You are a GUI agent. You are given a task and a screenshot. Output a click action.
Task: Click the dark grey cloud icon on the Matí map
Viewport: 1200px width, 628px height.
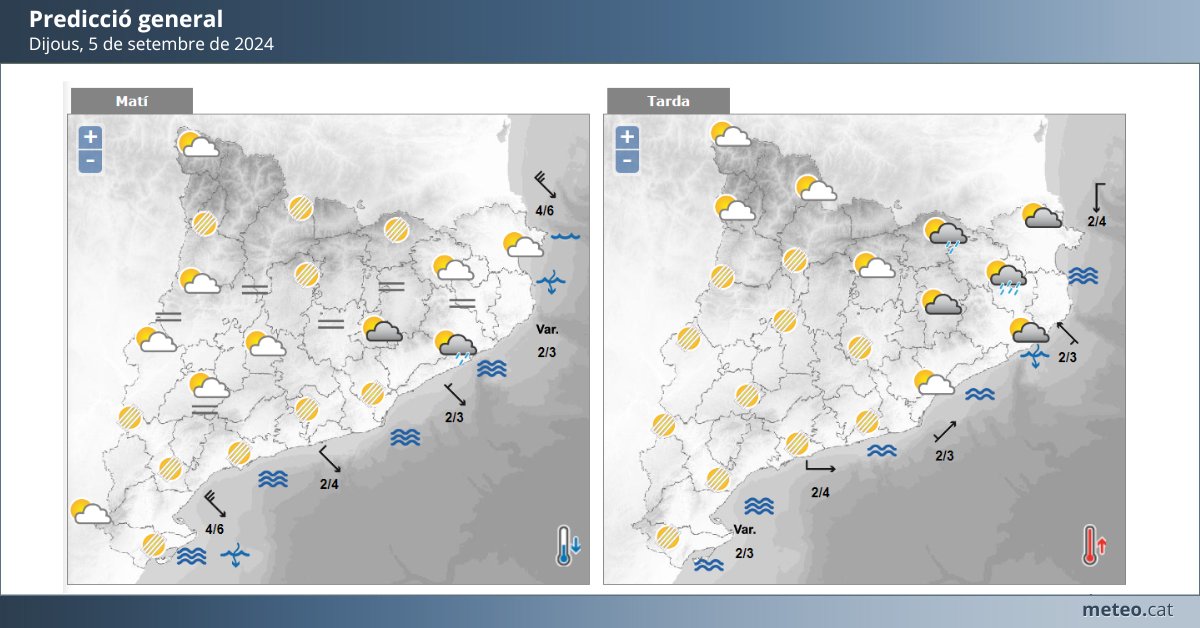pos(382,330)
